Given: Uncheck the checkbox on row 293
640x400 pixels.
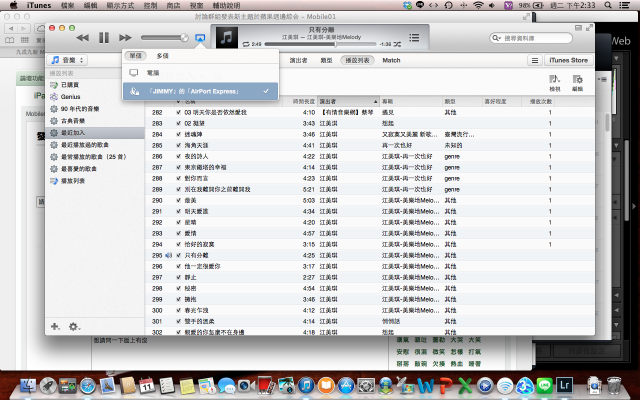Looking at the screenshot, I should pyautogui.click(x=178, y=233).
